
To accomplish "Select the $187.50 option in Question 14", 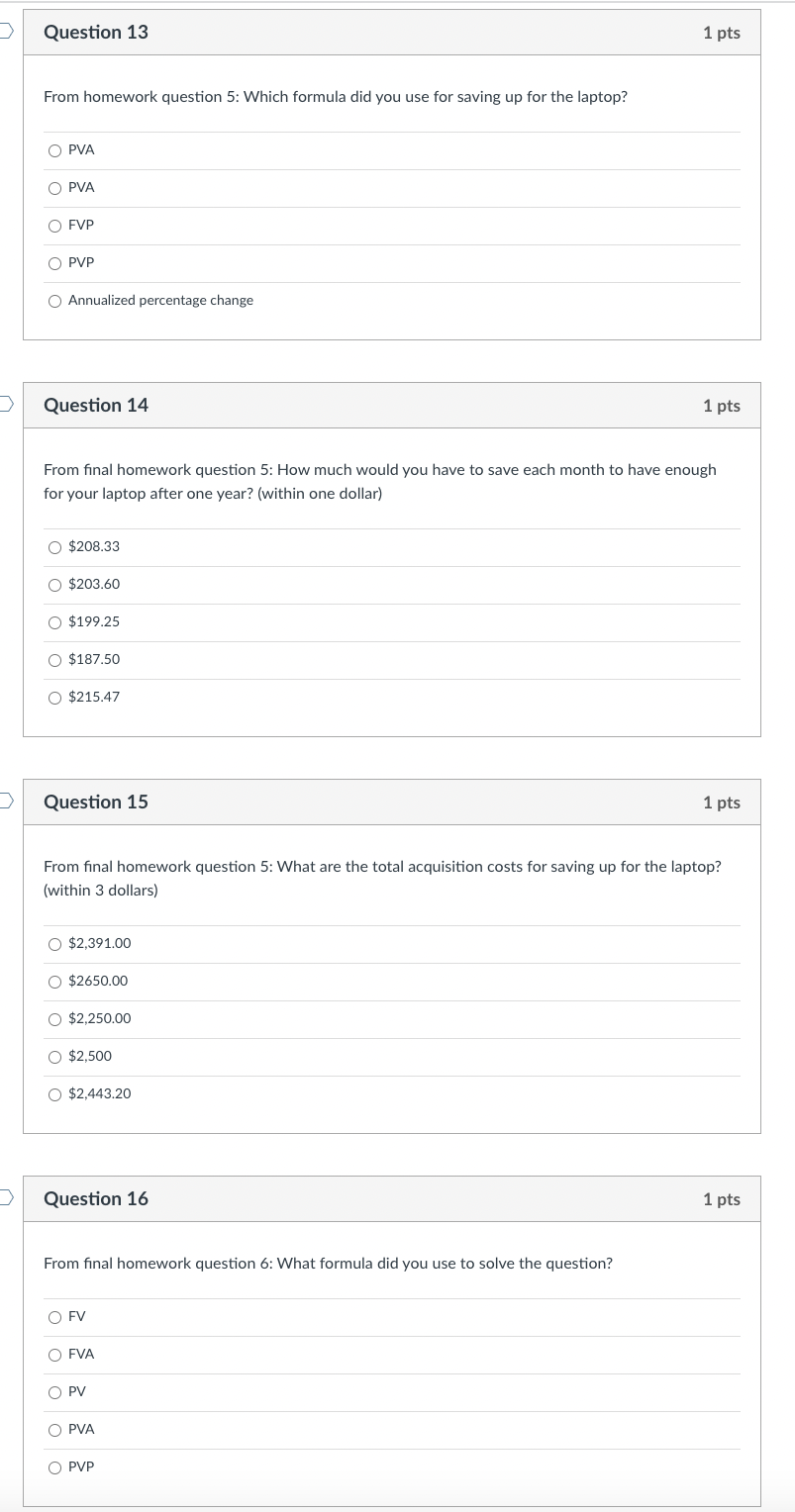I will pyautogui.click(x=54, y=659).
